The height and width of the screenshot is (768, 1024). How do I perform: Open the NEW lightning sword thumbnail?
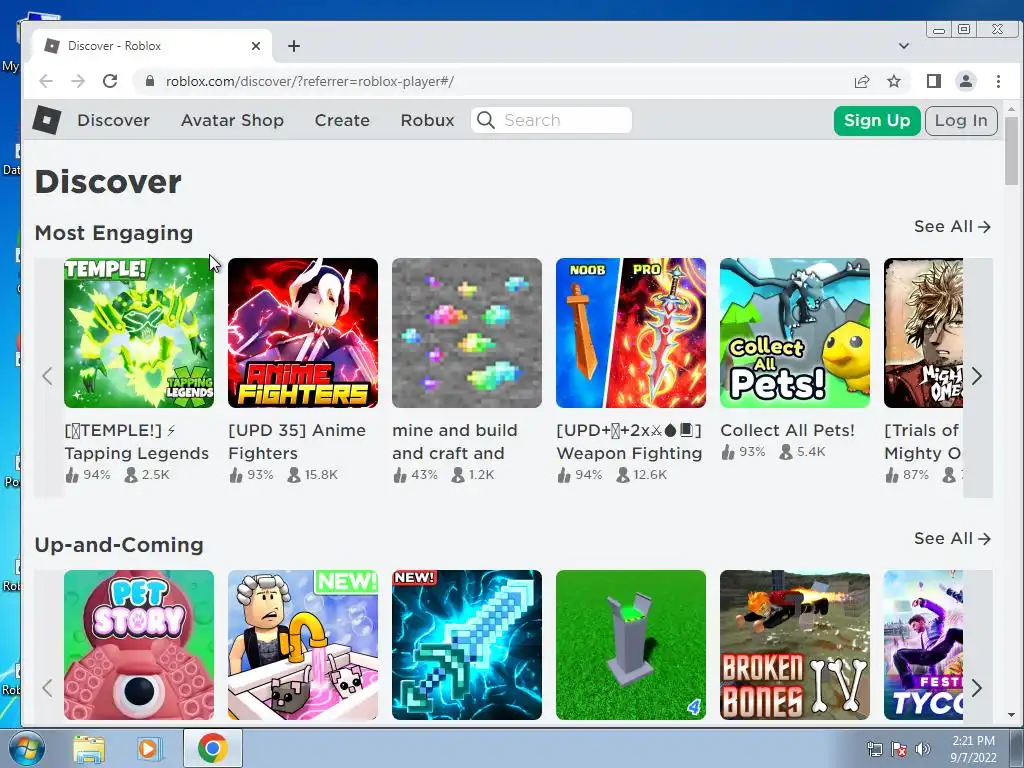467,645
